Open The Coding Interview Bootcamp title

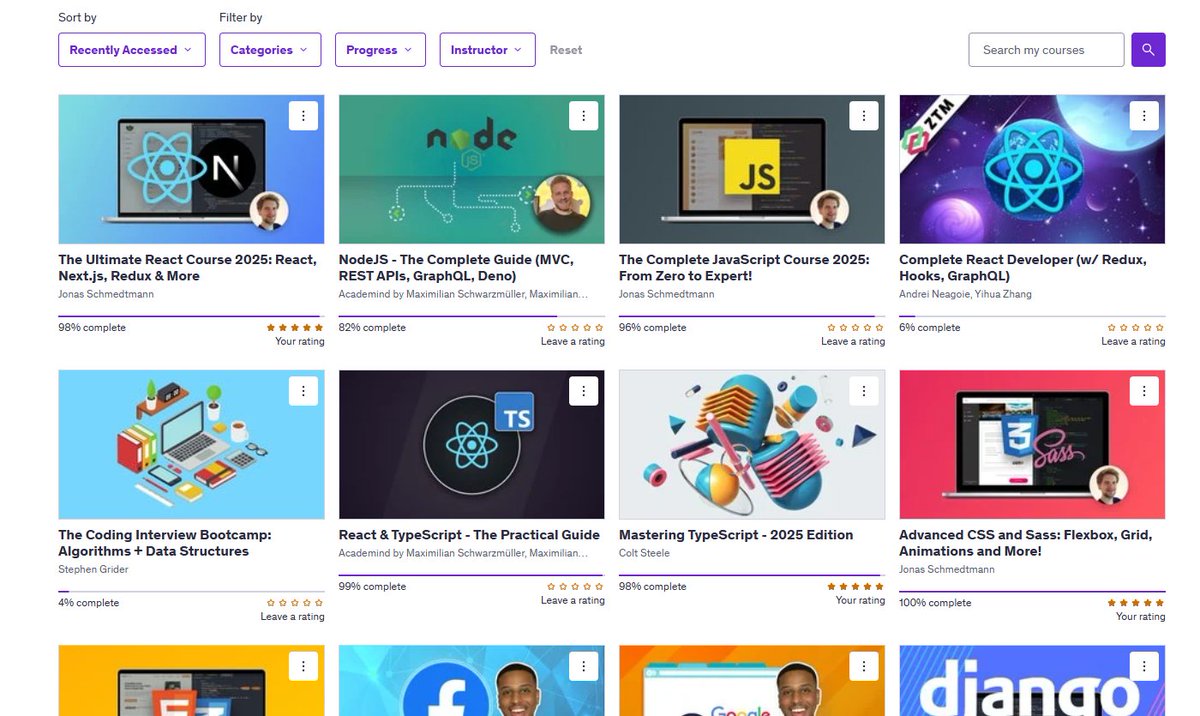[x=164, y=543]
